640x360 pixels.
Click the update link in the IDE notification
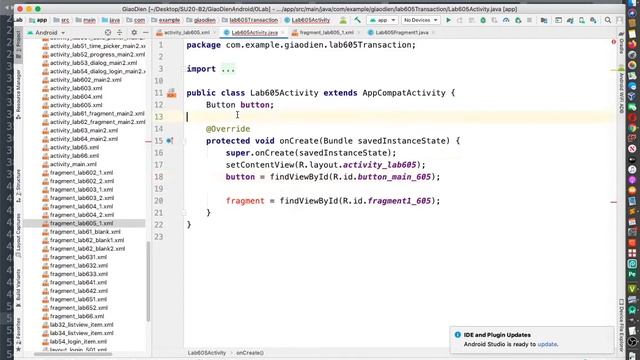point(547,344)
